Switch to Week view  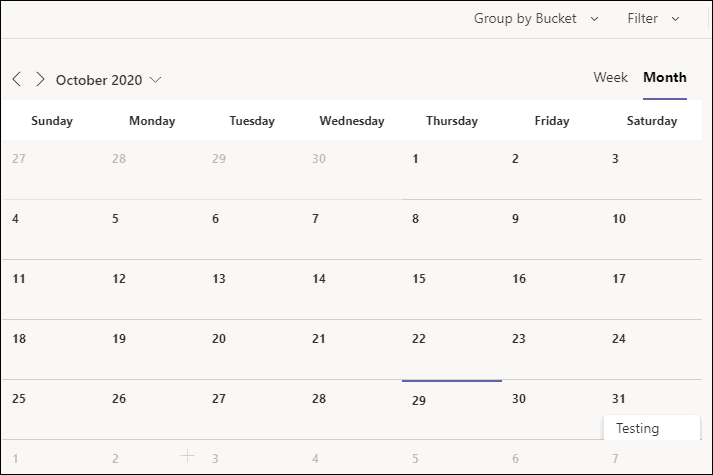point(610,78)
